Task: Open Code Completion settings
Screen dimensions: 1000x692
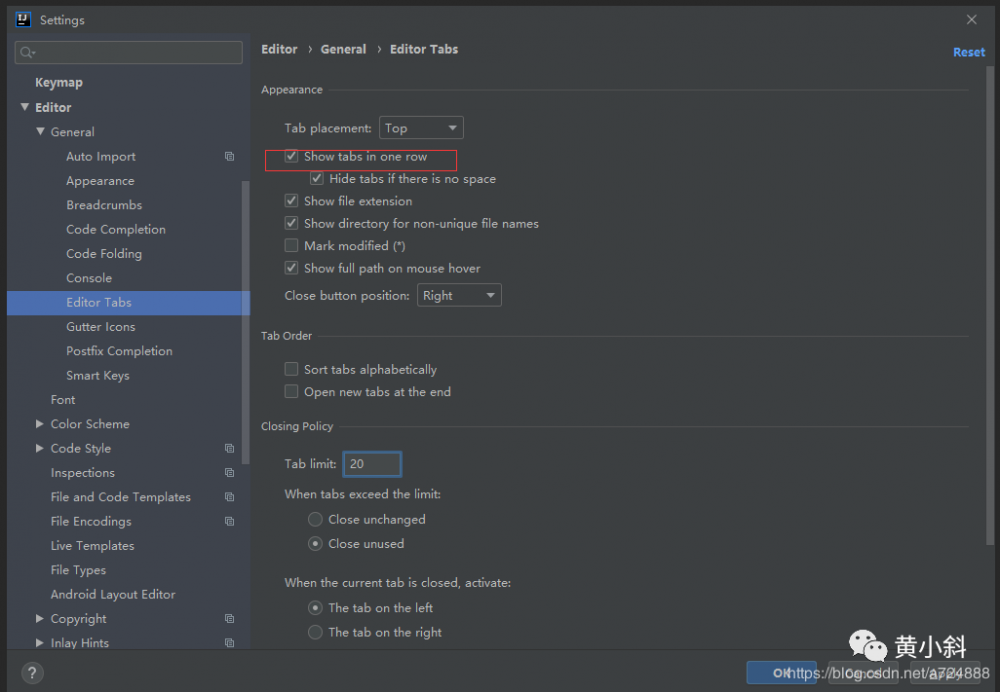Action: [116, 229]
